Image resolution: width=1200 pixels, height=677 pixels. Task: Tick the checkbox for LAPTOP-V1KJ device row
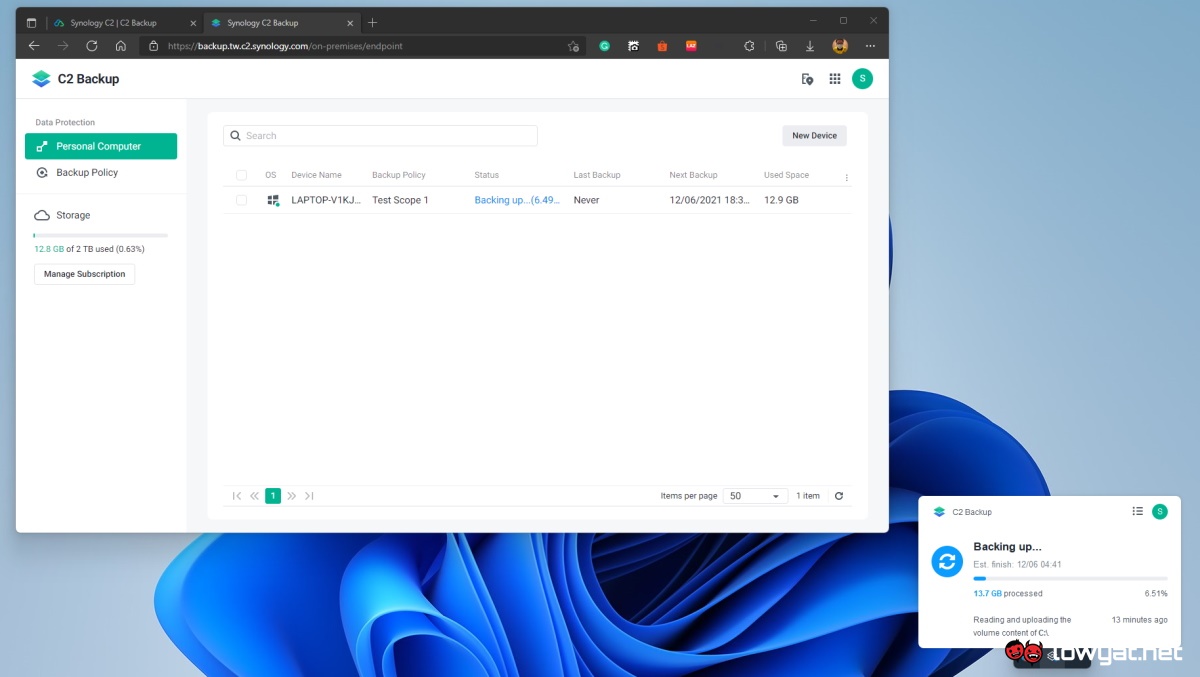point(241,200)
